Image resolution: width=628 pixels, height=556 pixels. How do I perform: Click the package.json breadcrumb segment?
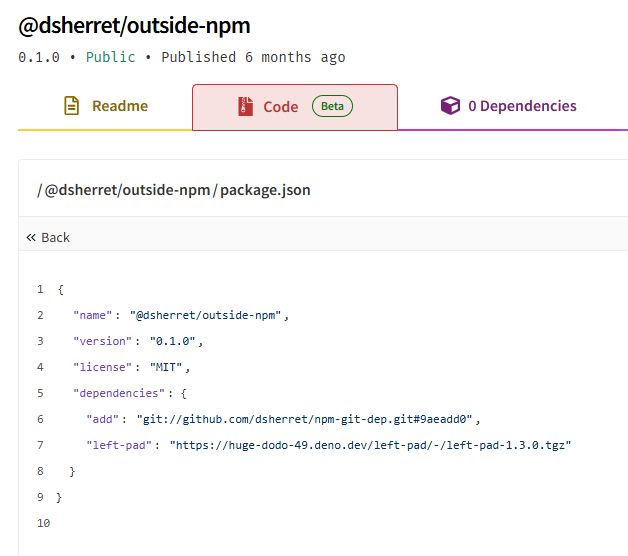coord(265,190)
